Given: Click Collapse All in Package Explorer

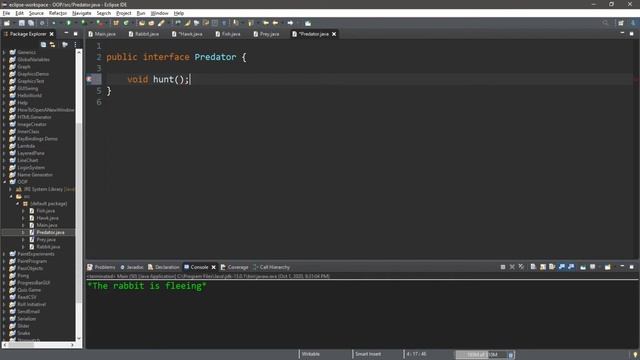Looking at the screenshot, I should (x=43, y=44).
